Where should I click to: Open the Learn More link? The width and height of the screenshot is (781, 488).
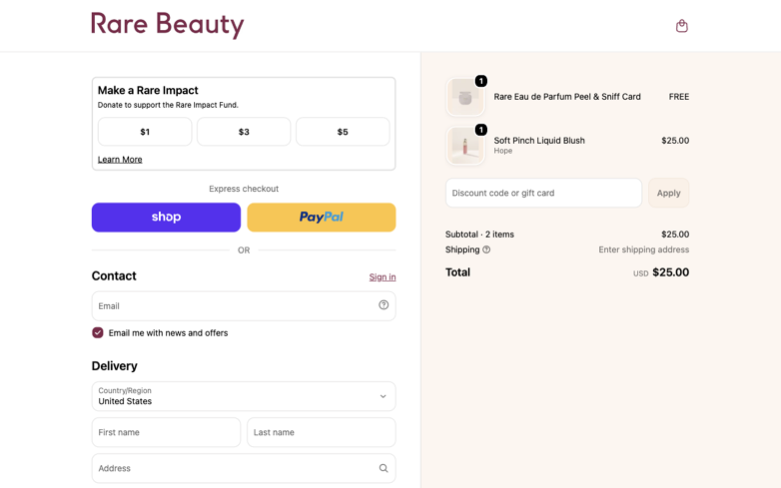120,159
